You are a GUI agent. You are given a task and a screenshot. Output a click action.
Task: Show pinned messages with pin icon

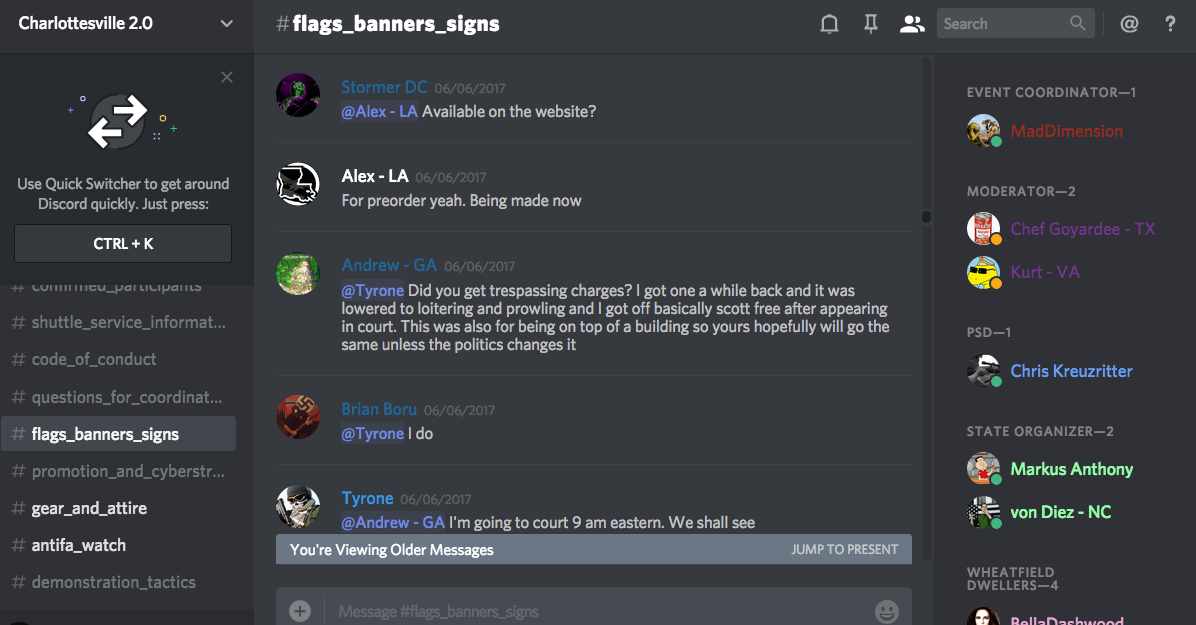coord(870,24)
